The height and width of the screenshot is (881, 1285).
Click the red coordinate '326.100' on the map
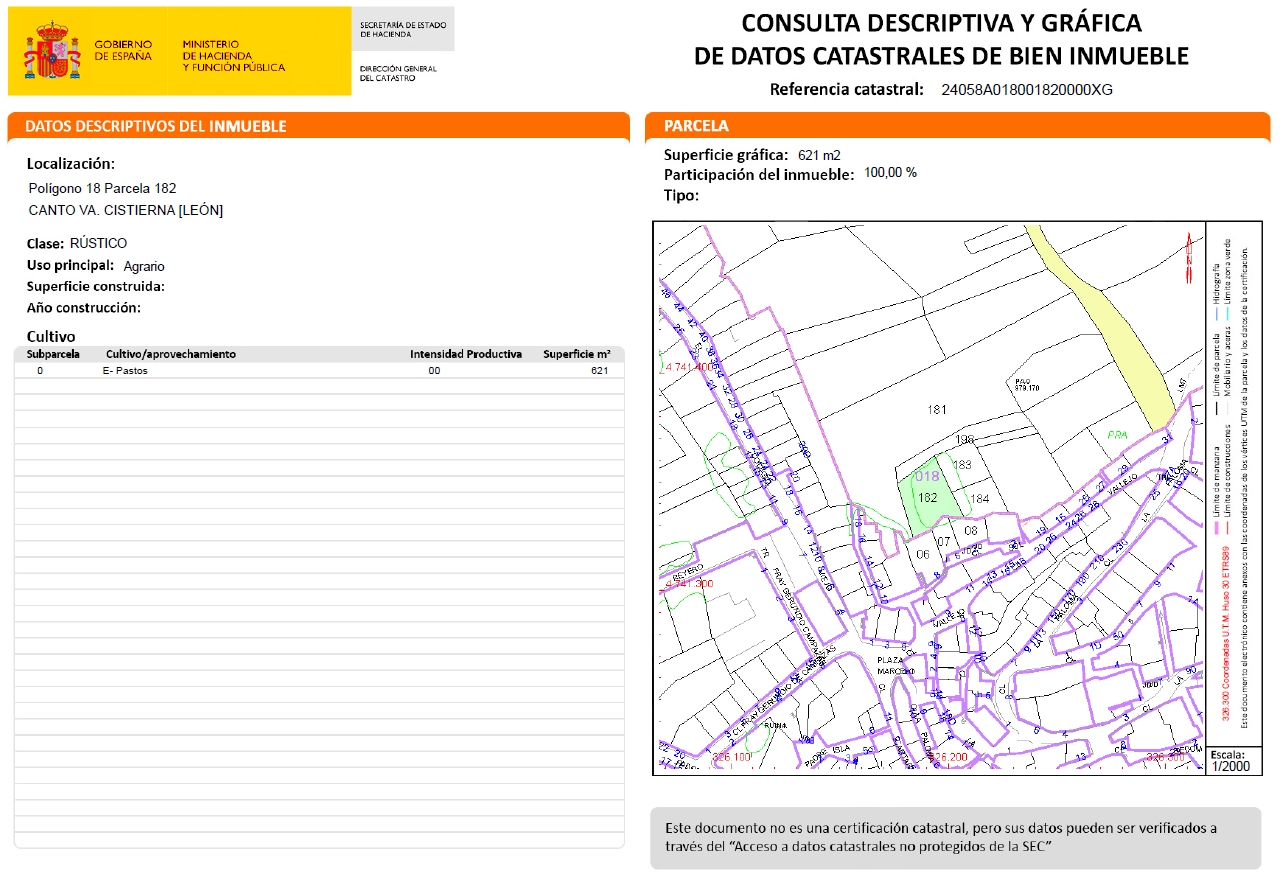[731, 758]
